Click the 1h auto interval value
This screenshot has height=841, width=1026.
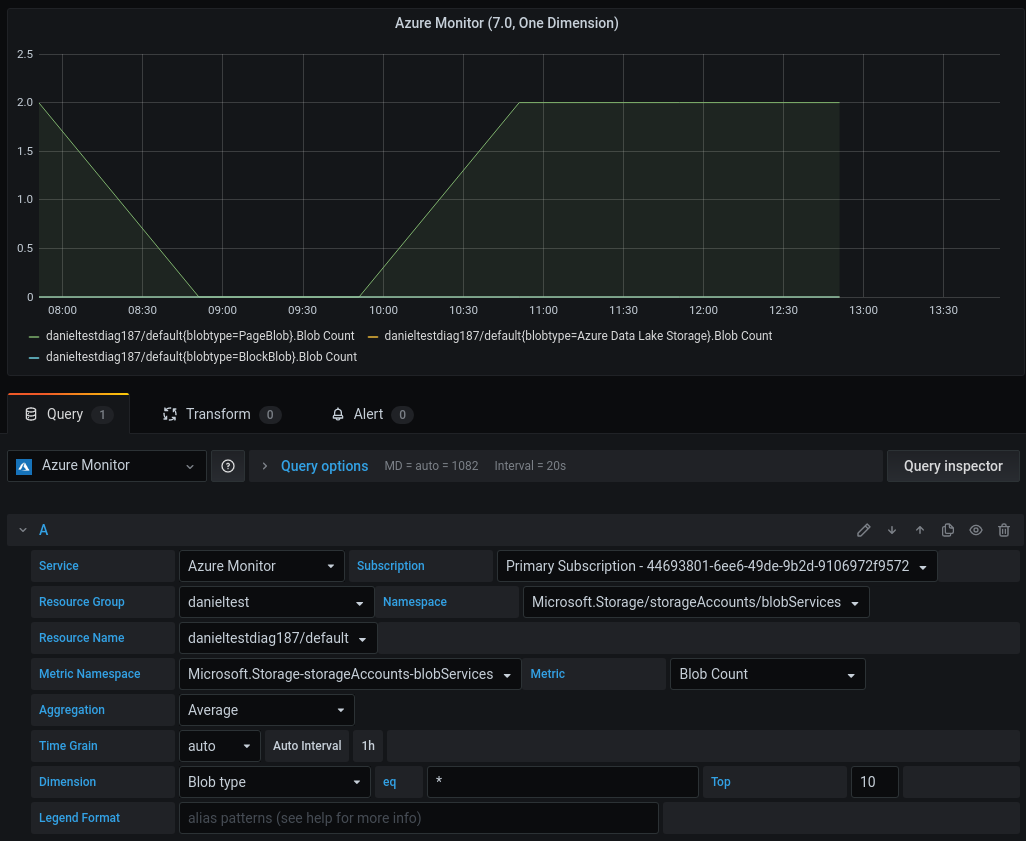click(368, 746)
